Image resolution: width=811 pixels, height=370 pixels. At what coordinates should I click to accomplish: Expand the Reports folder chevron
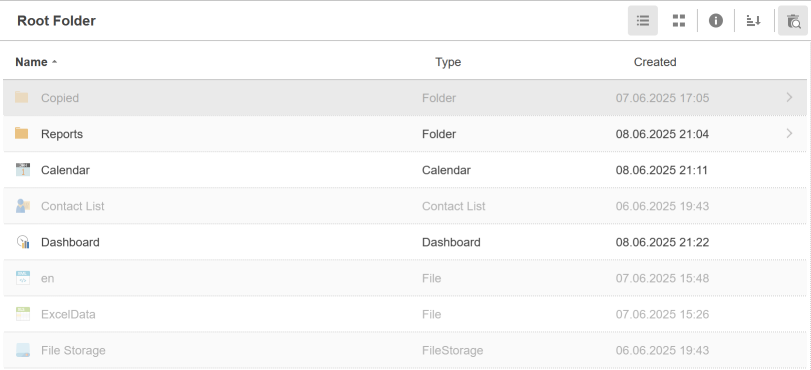click(x=789, y=134)
